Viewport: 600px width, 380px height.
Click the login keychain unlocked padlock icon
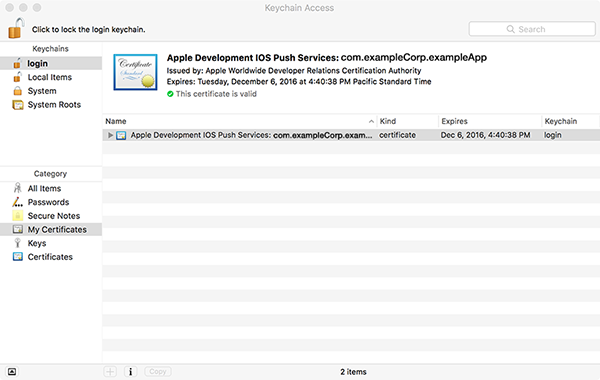(x=17, y=63)
